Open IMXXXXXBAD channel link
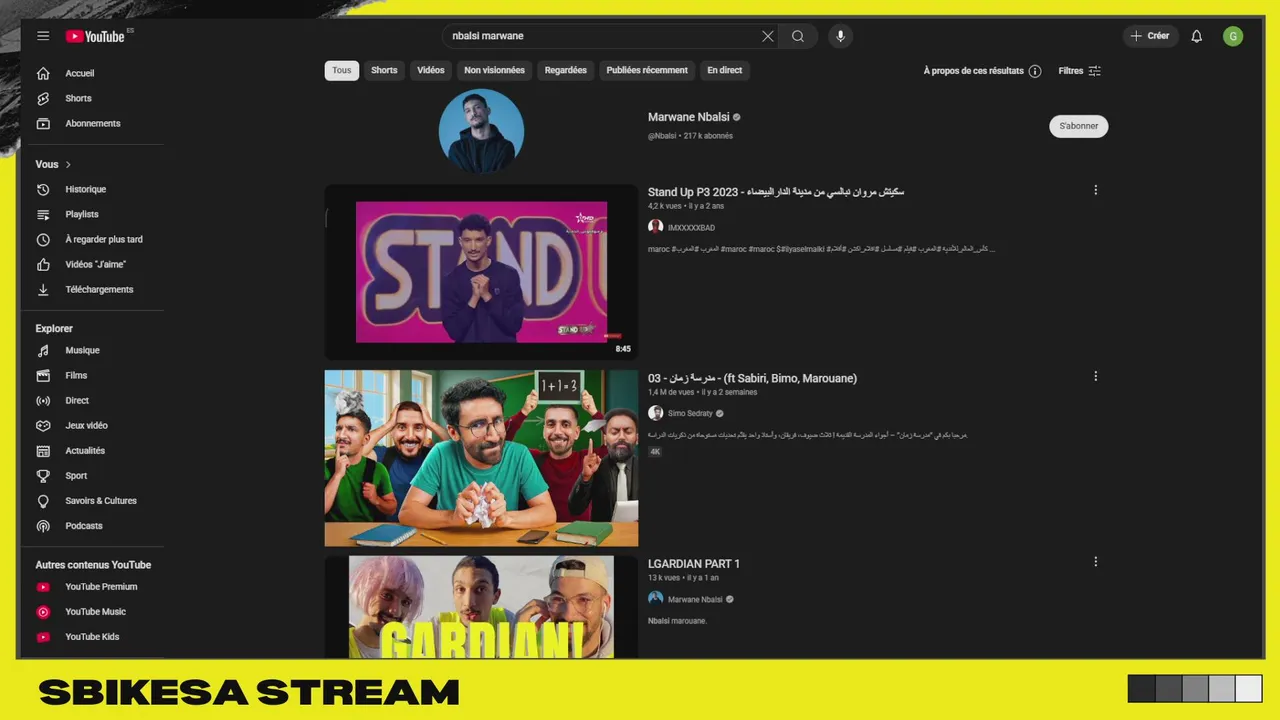The width and height of the screenshot is (1280, 720). click(x=691, y=228)
